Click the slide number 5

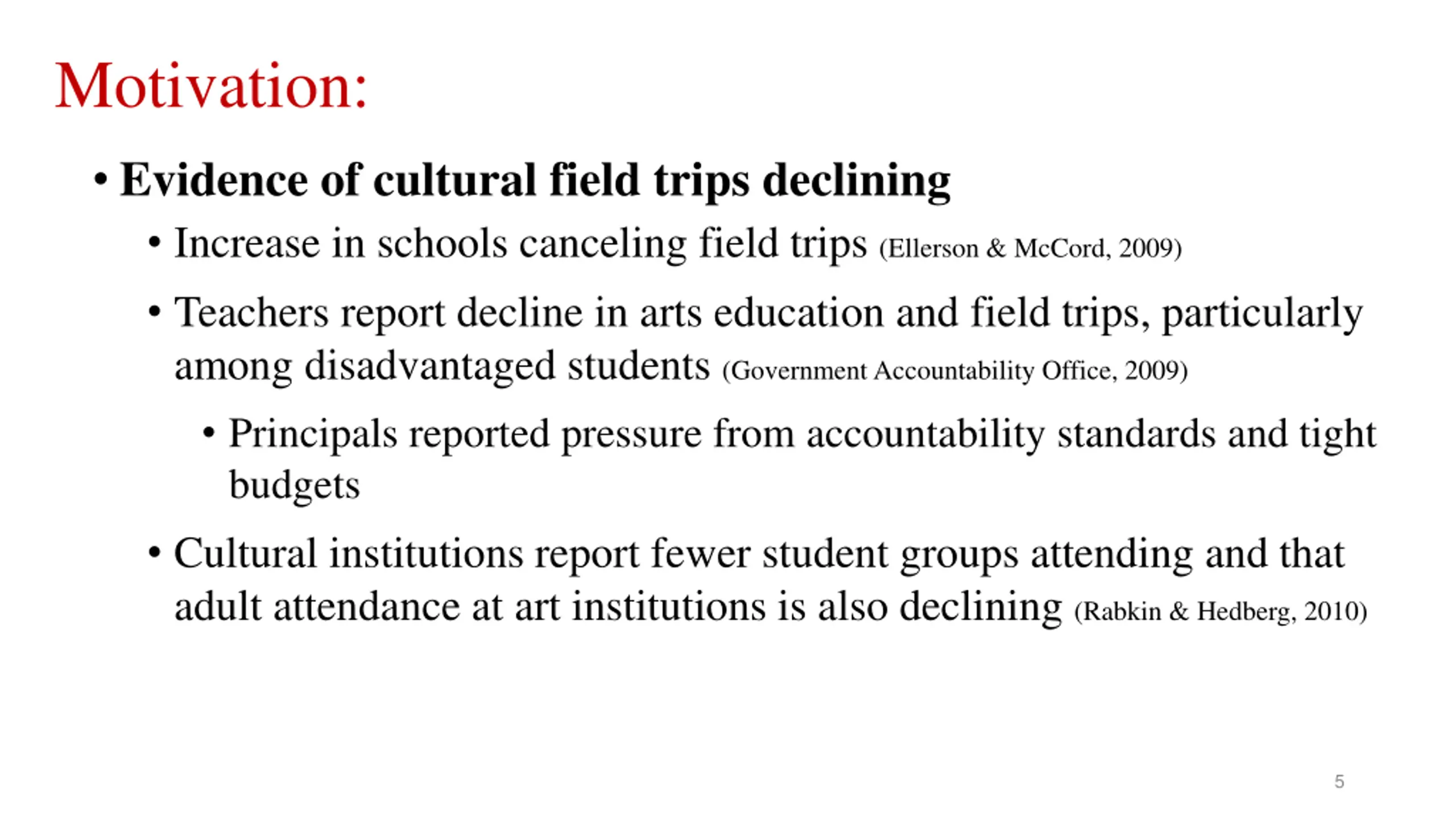tap(1339, 781)
